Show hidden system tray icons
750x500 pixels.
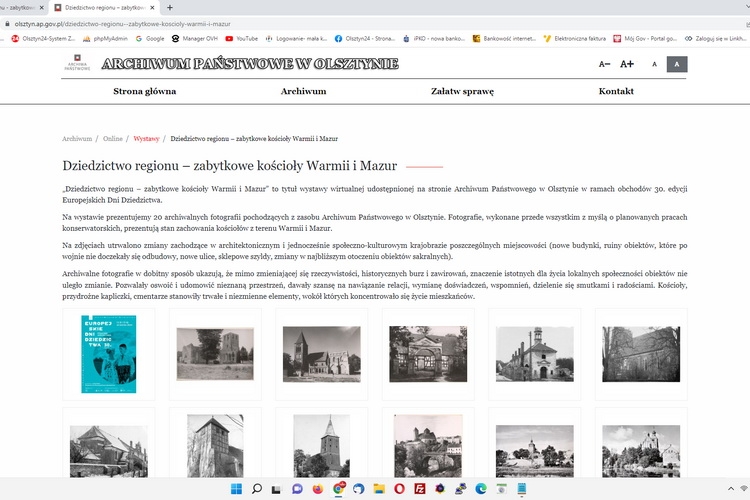tap(731, 489)
